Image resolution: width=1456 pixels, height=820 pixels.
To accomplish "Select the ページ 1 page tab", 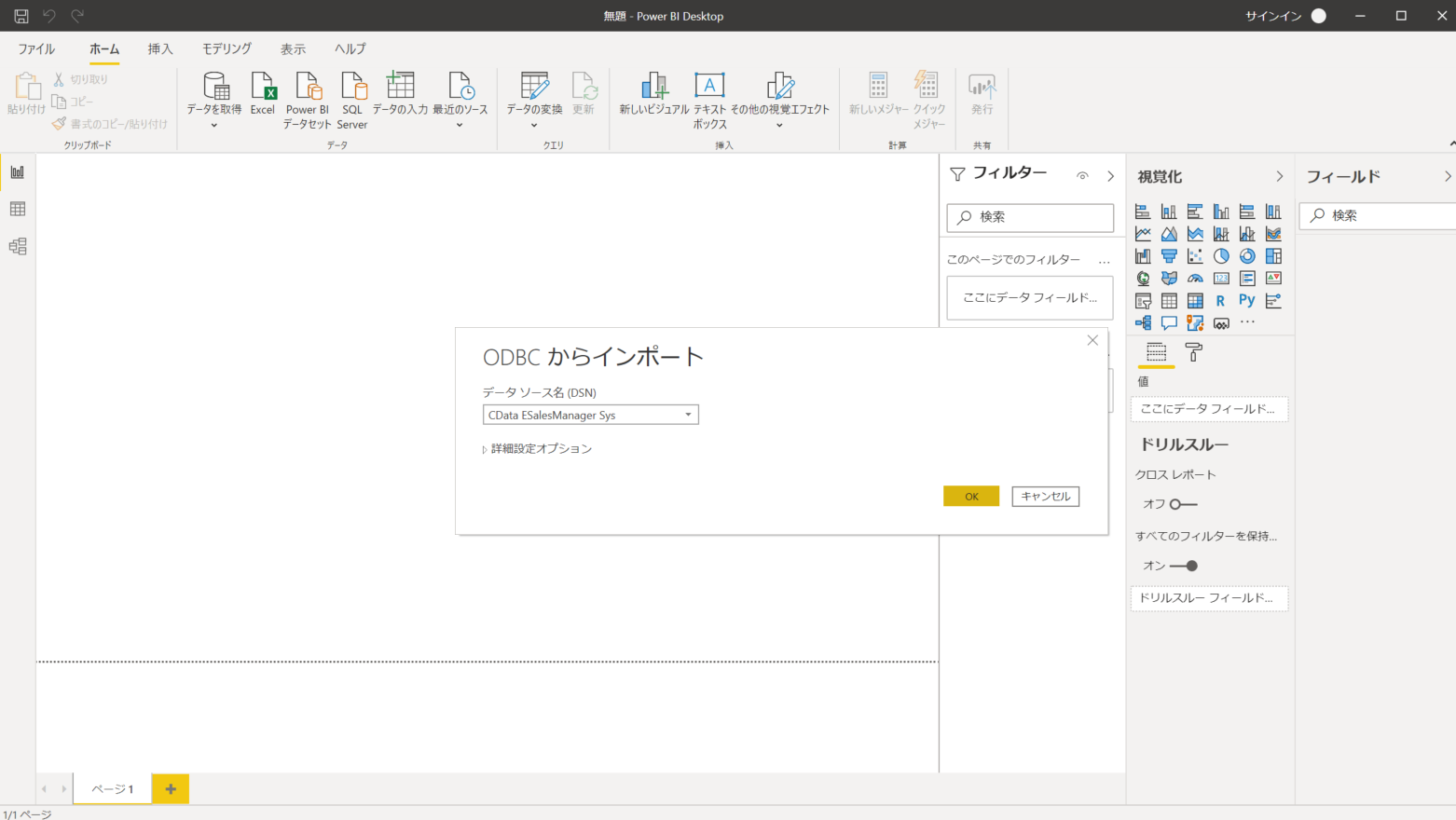I will tap(112, 788).
